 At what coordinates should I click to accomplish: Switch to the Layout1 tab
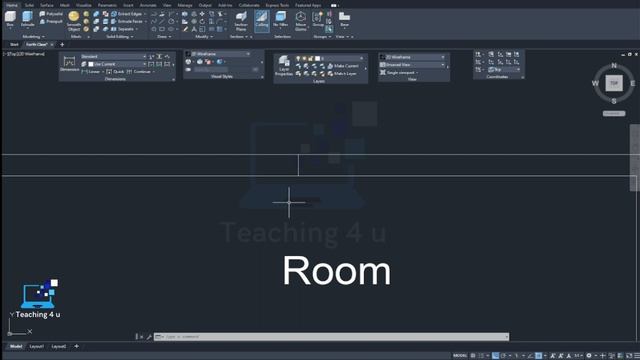click(36, 346)
